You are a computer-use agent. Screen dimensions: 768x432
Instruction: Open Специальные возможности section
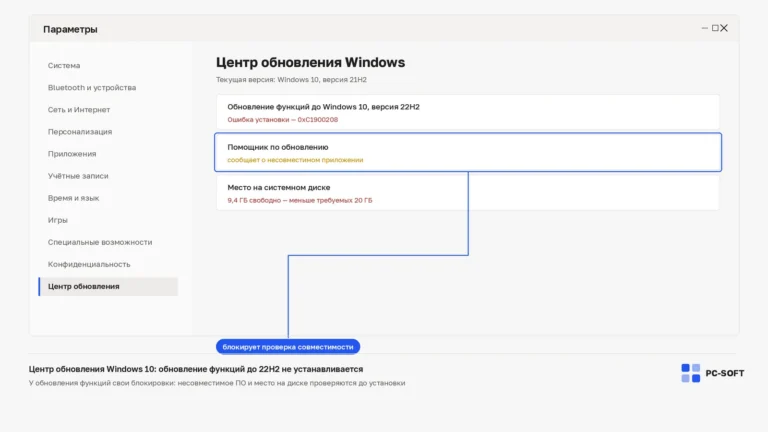click(100, 242)
